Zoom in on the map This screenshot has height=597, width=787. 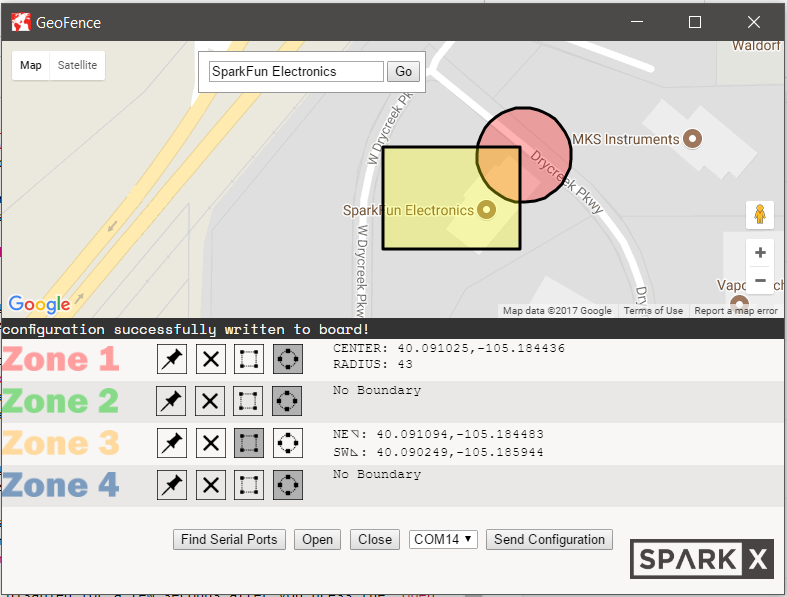[x=760, y=253]
